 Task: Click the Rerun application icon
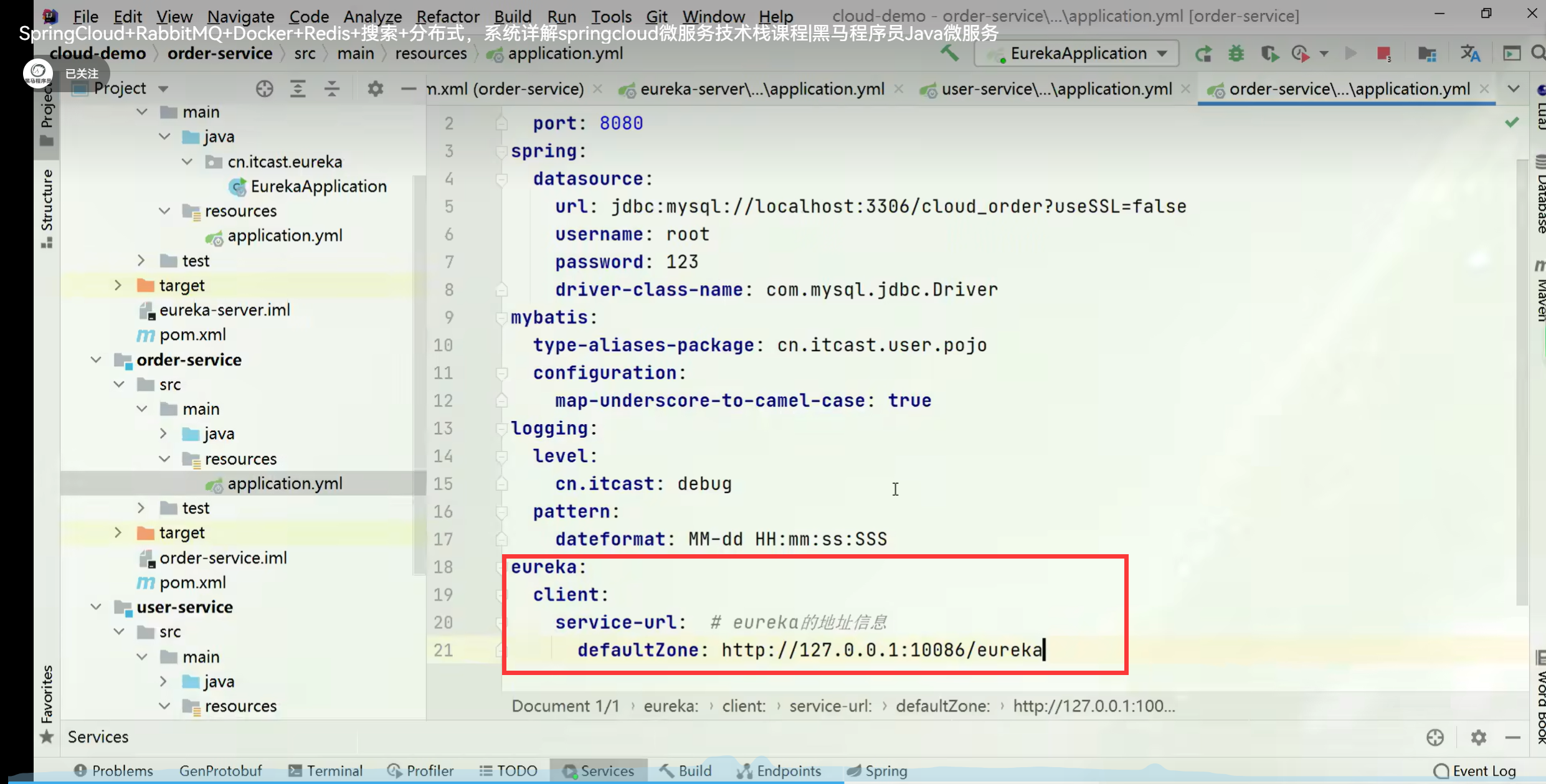click(1203, 54)
